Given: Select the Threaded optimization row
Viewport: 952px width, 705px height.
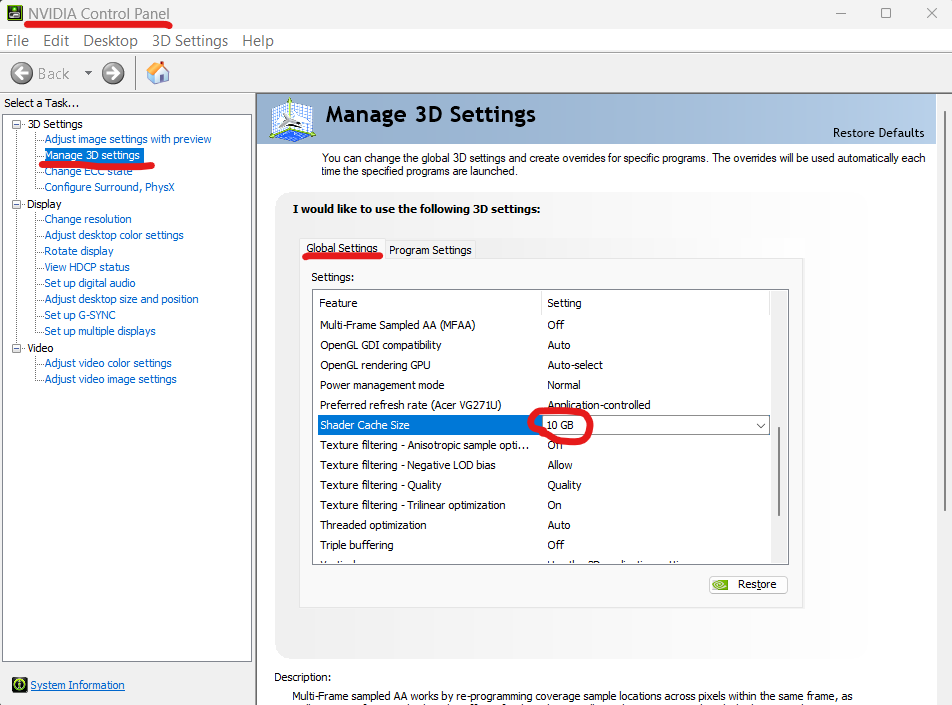Looking at the screenshot, I should click(x=543, y=525).
